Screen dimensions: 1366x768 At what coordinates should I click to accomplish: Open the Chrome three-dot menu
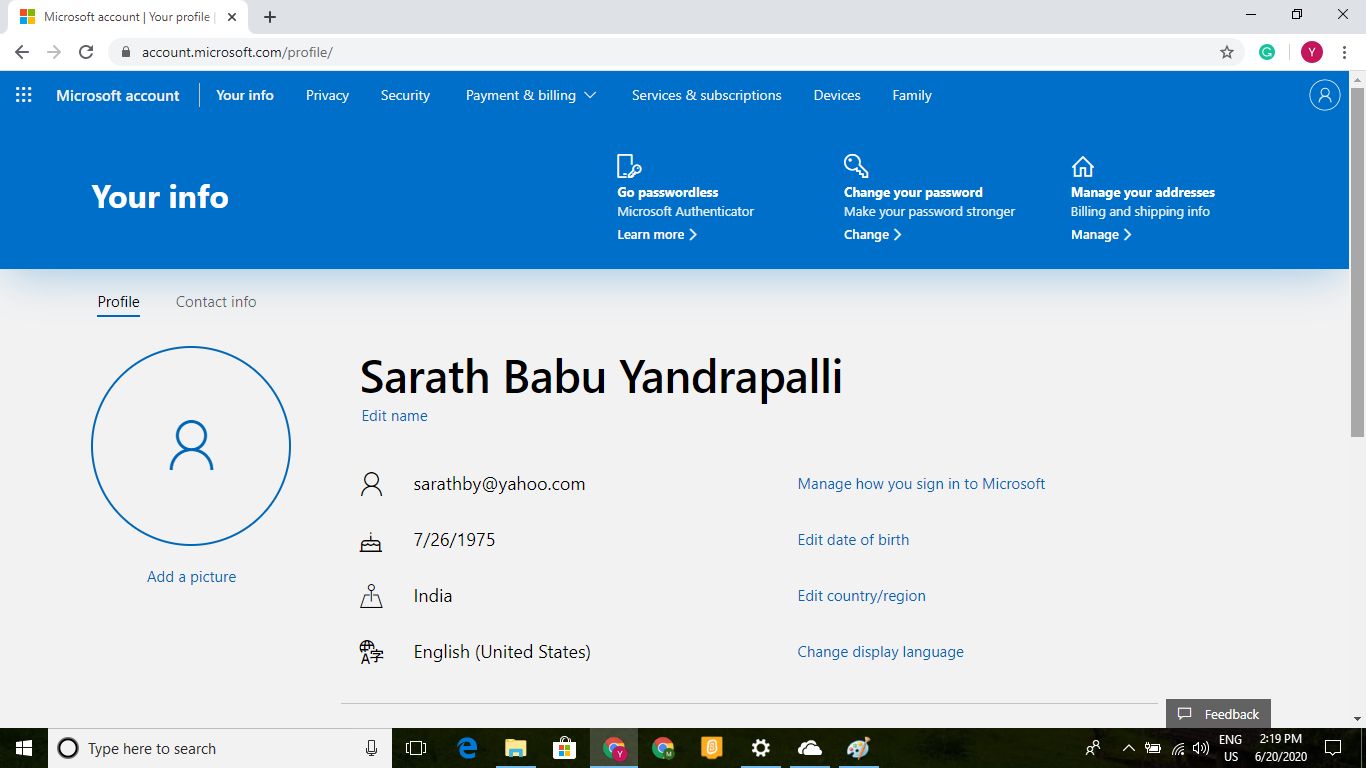1345,52
